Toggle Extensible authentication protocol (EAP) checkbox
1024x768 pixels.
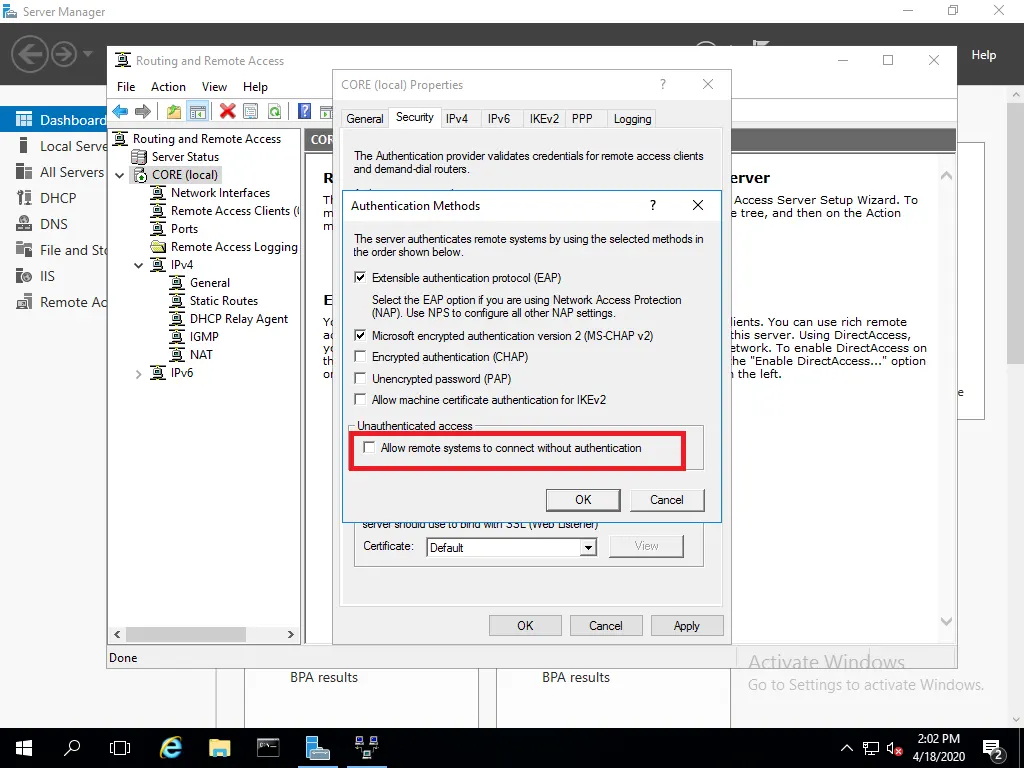[x=360, y=278]
